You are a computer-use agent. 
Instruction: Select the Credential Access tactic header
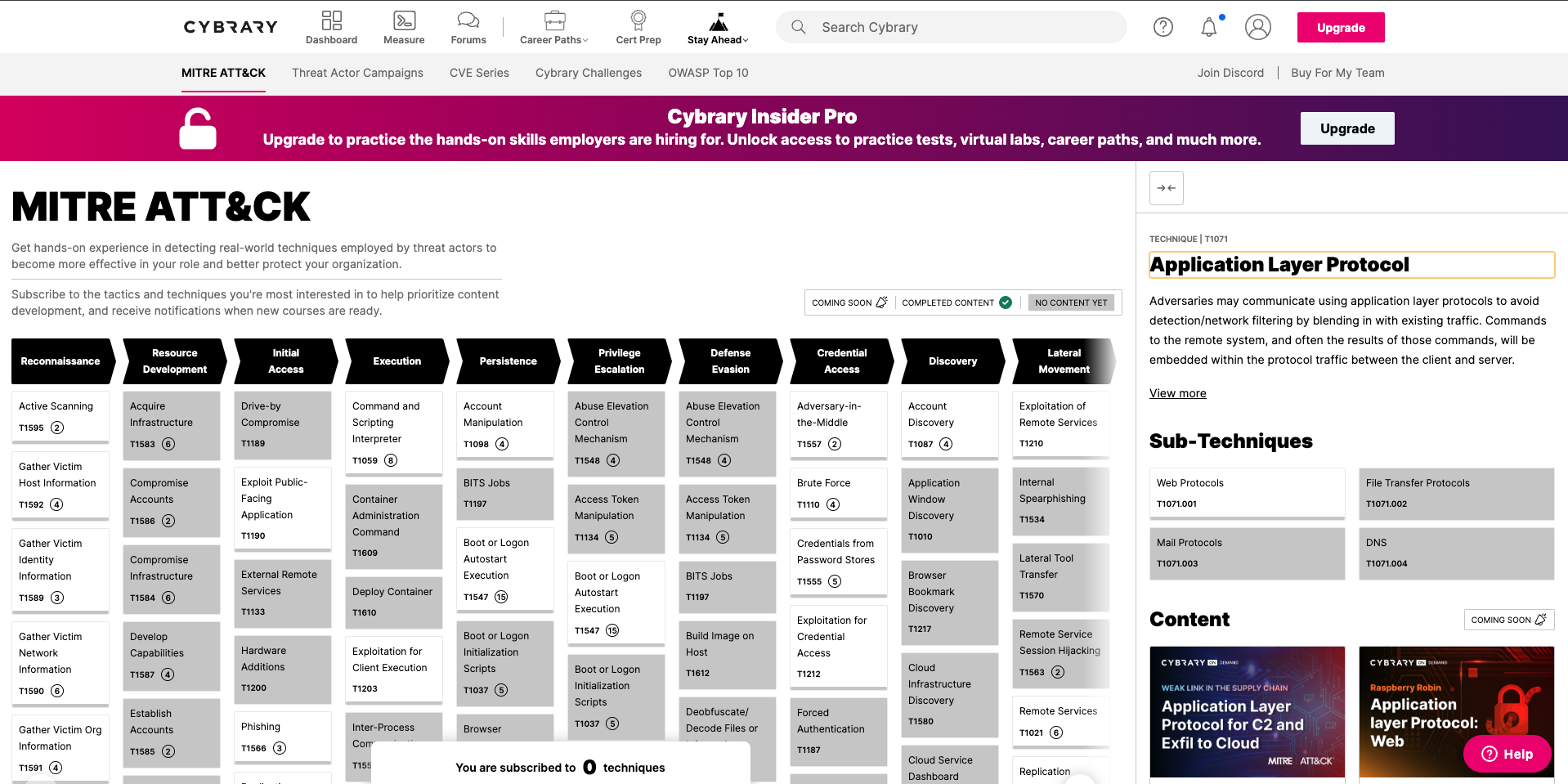pyautogui.click(x=842, y=361)
